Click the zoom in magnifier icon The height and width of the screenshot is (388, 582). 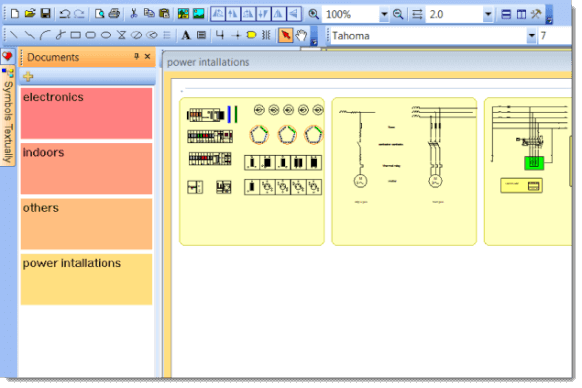[313, 14]
